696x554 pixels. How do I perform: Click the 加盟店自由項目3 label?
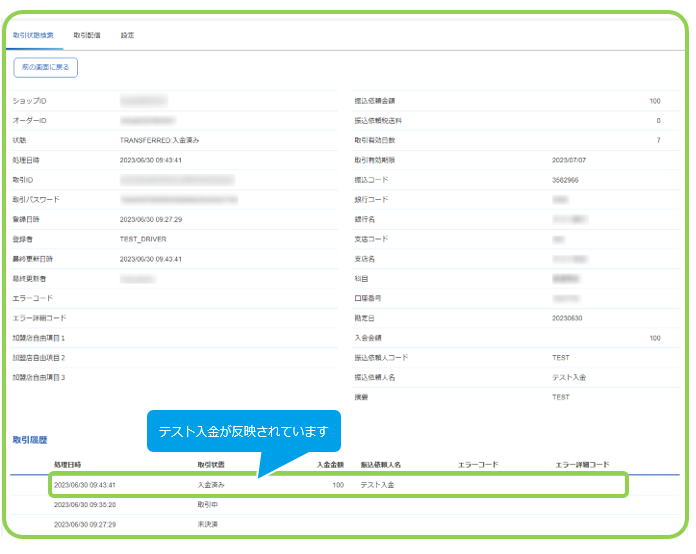(x=39, y=378)
